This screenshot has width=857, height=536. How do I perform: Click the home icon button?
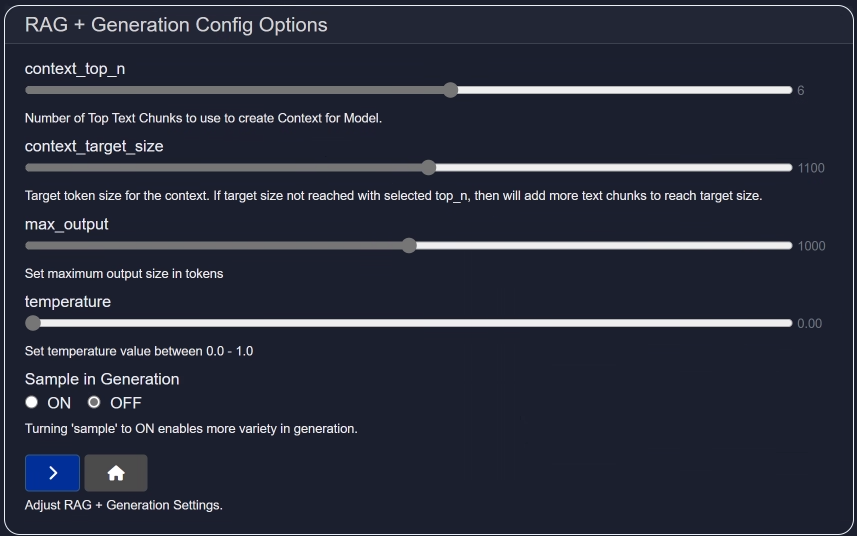point(116,473)
